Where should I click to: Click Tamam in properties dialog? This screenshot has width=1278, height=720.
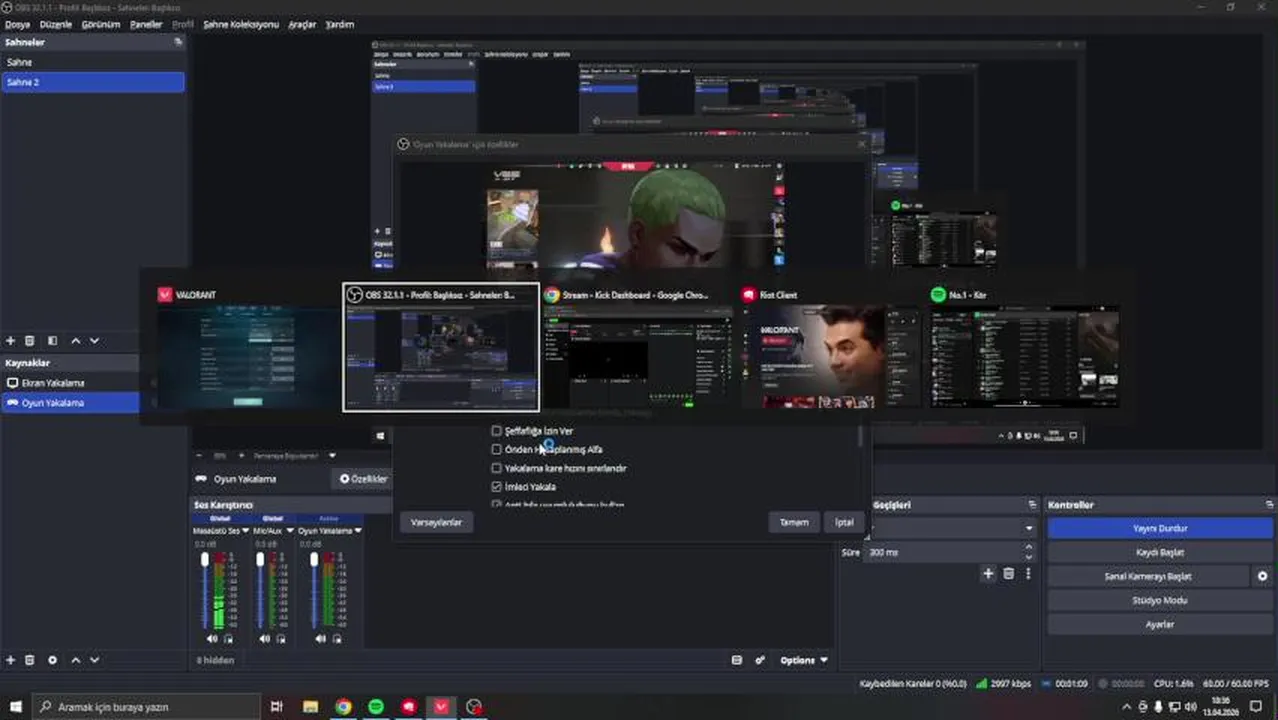coord(794,522)
